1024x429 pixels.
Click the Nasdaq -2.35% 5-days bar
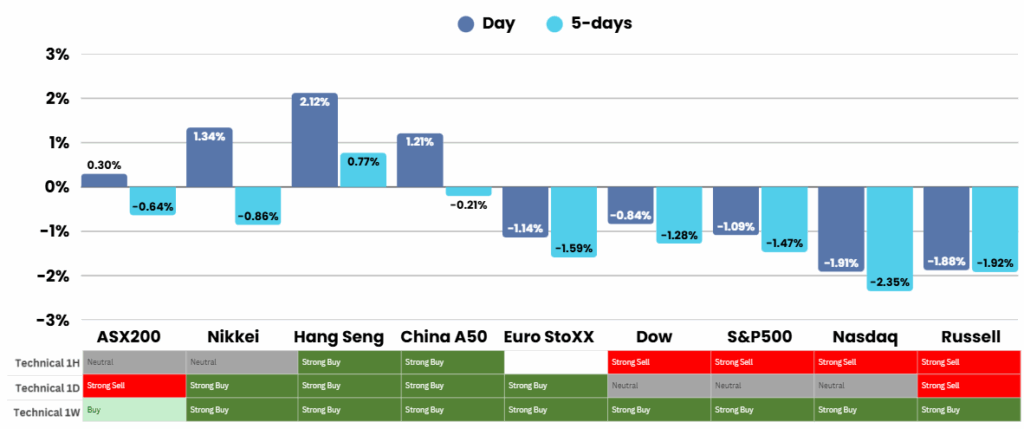890,238
